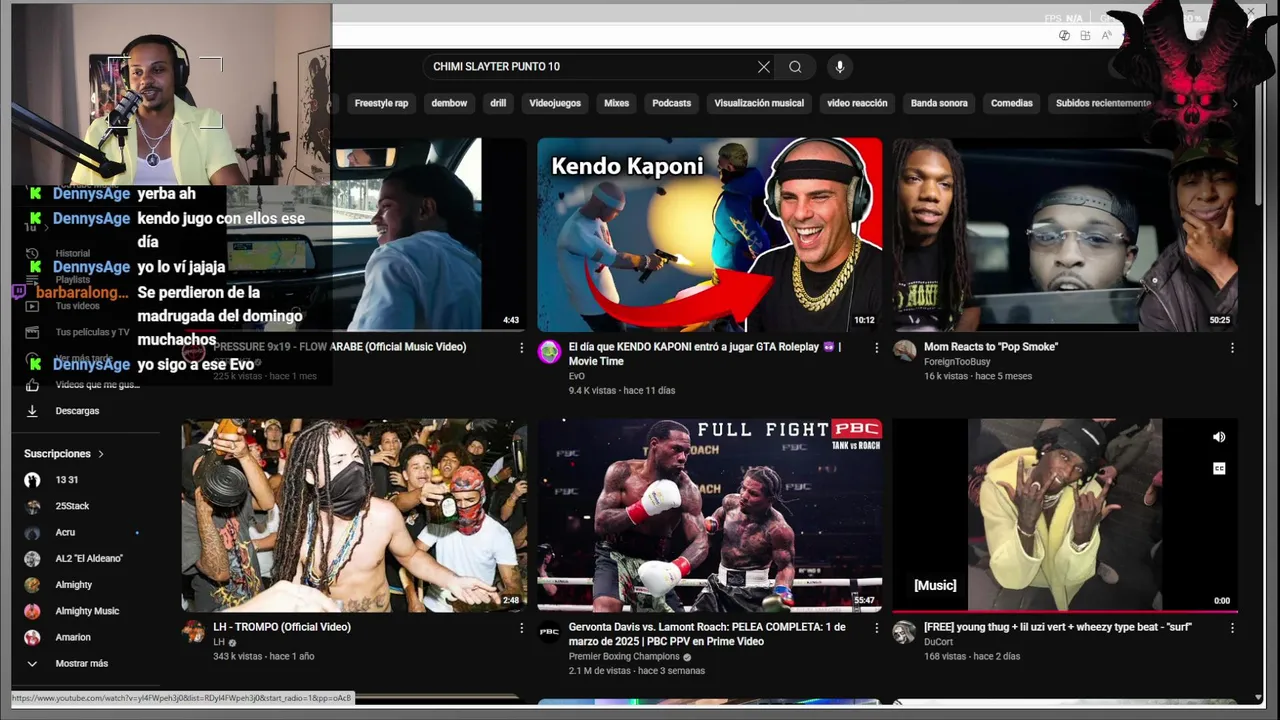Select the Banda sonora chip
The width and height of the screenshot is (1280, 720).
939,103
